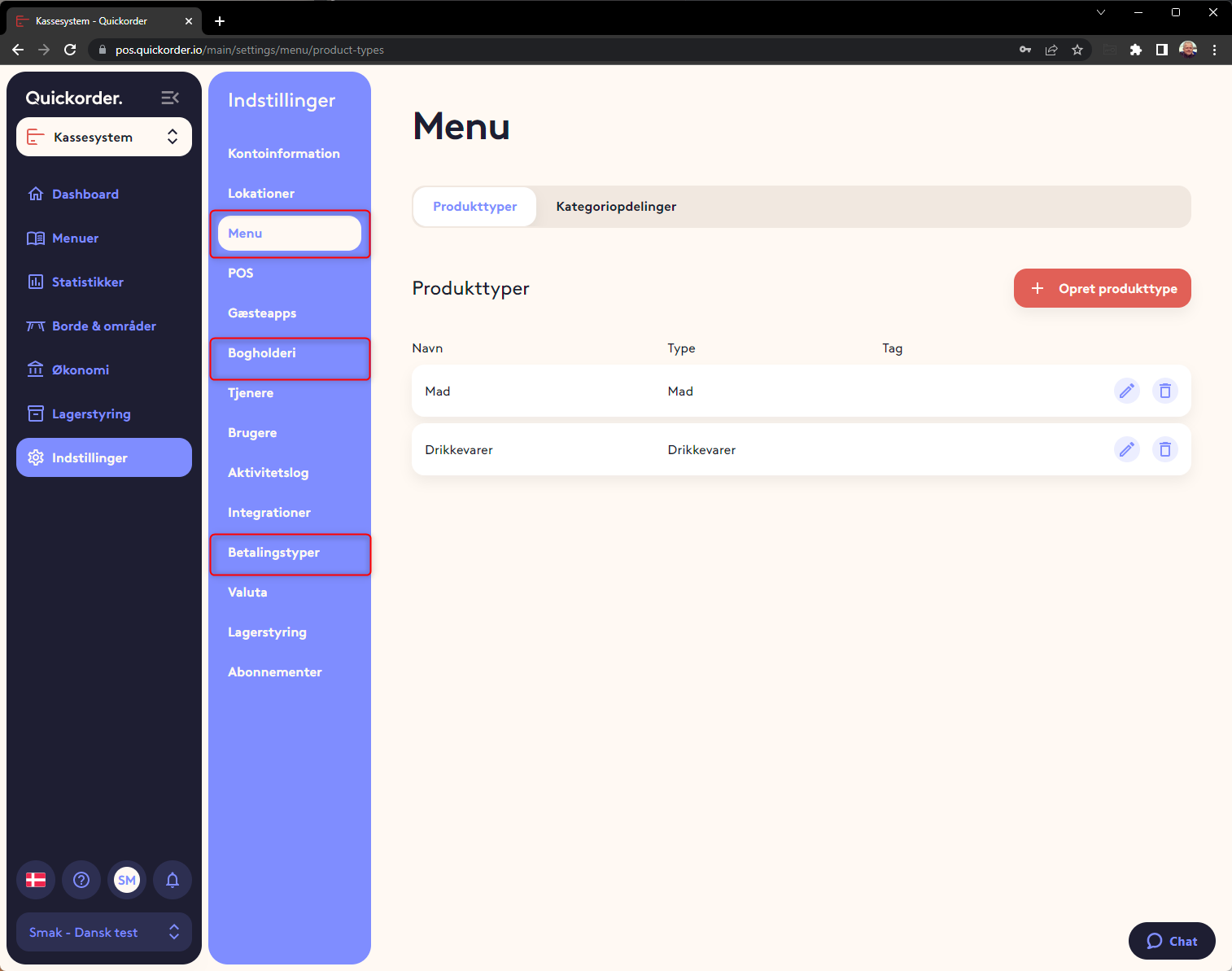Open the Betalingstyper settings page
Screen dimensions: 1232x971
click(x=273, y=552)
